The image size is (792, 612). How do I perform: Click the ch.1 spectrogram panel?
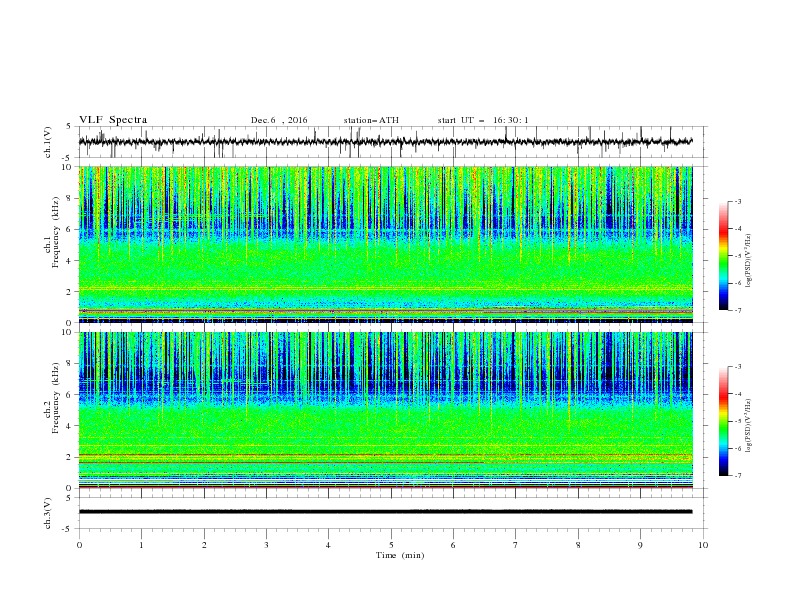[385, 244]
